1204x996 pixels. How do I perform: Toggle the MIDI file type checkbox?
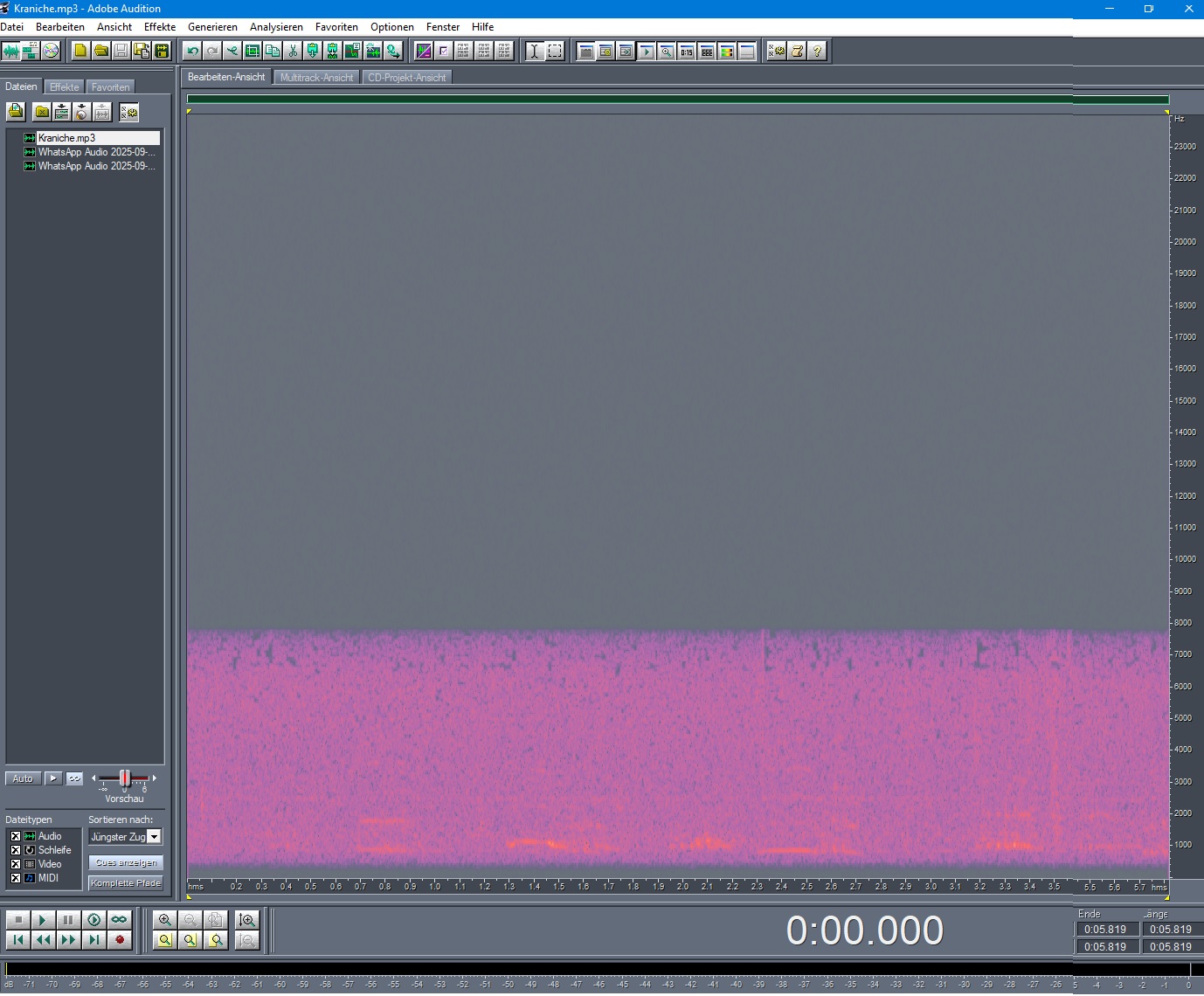(15, 878)
